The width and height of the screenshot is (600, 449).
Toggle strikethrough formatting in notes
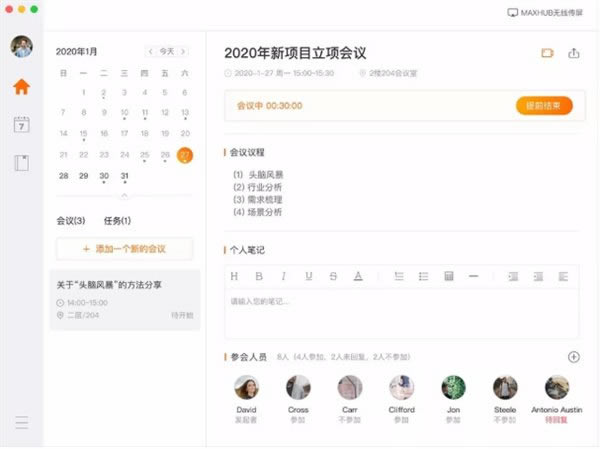333,276
